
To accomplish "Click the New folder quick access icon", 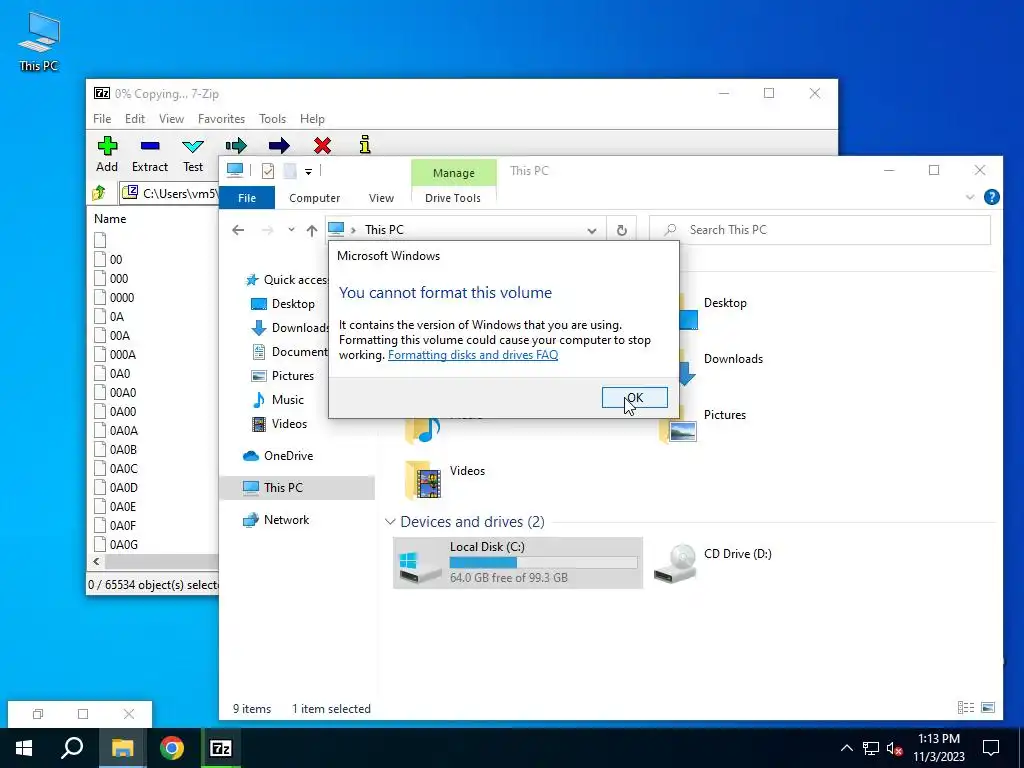I will 289,171.
